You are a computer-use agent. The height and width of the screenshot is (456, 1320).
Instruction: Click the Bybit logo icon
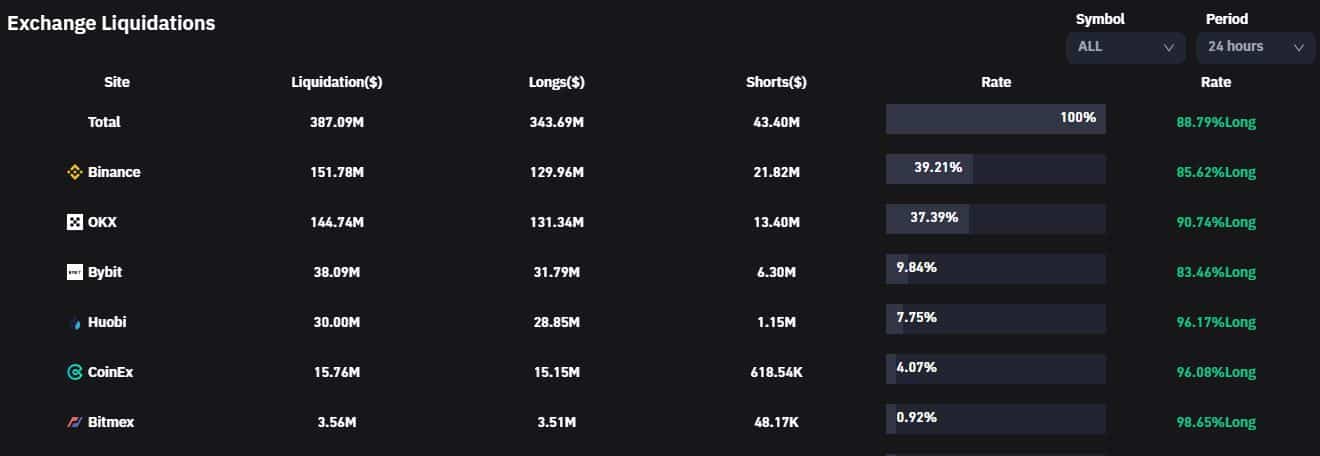point(74,272)
